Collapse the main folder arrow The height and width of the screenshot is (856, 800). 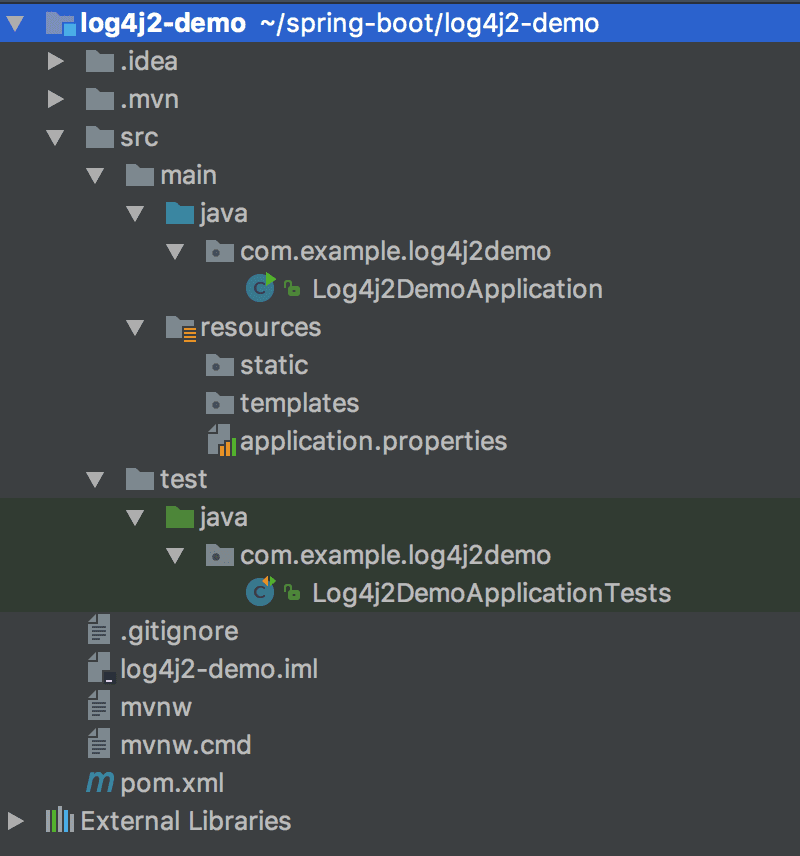coord(95,176)
